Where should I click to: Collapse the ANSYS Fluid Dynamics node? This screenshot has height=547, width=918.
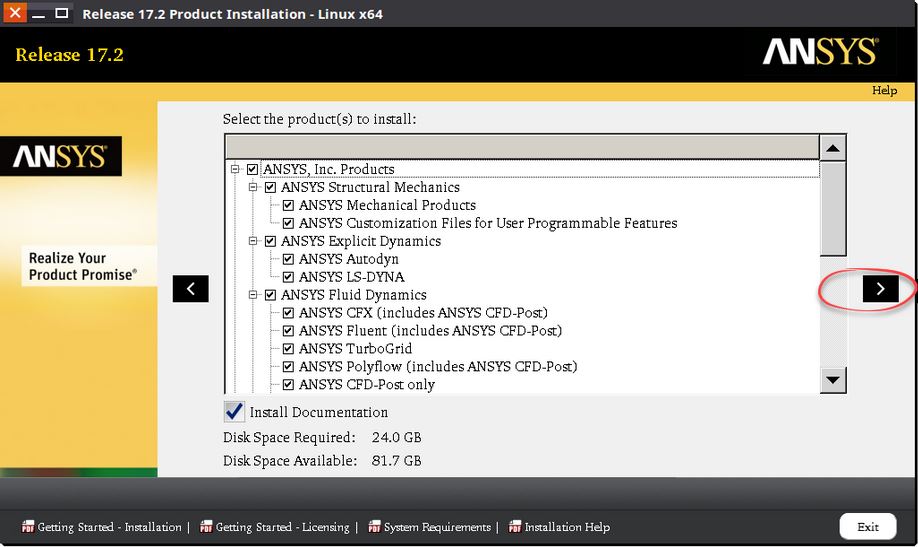click(x=253, y=295)
